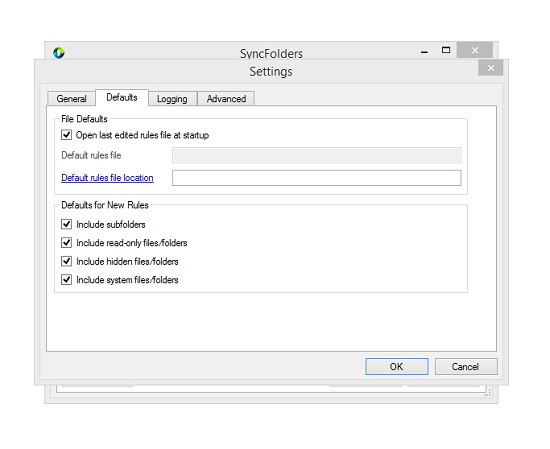Click the disabled Default rules file field

317,155
